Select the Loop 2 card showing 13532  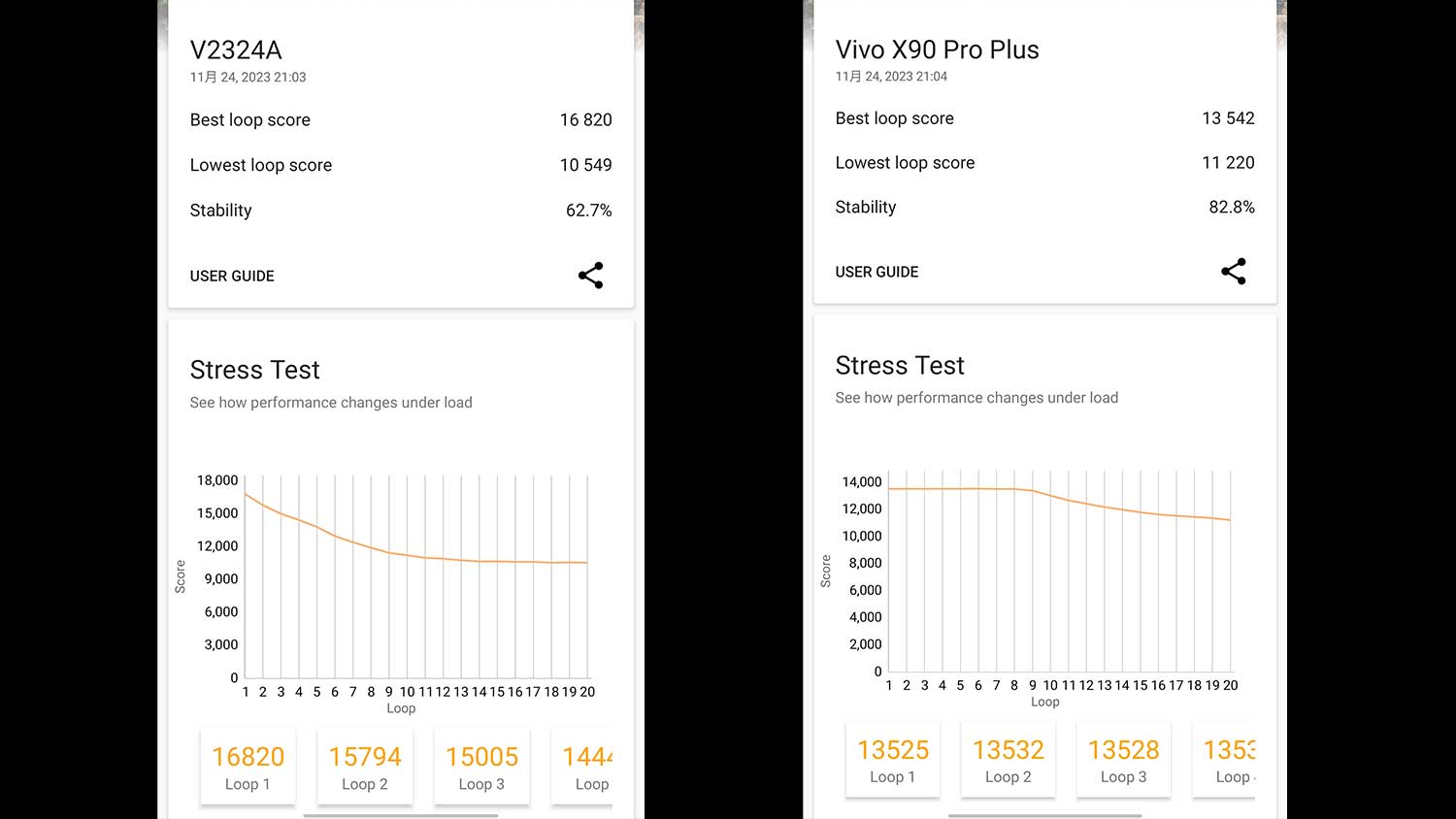1009,761
